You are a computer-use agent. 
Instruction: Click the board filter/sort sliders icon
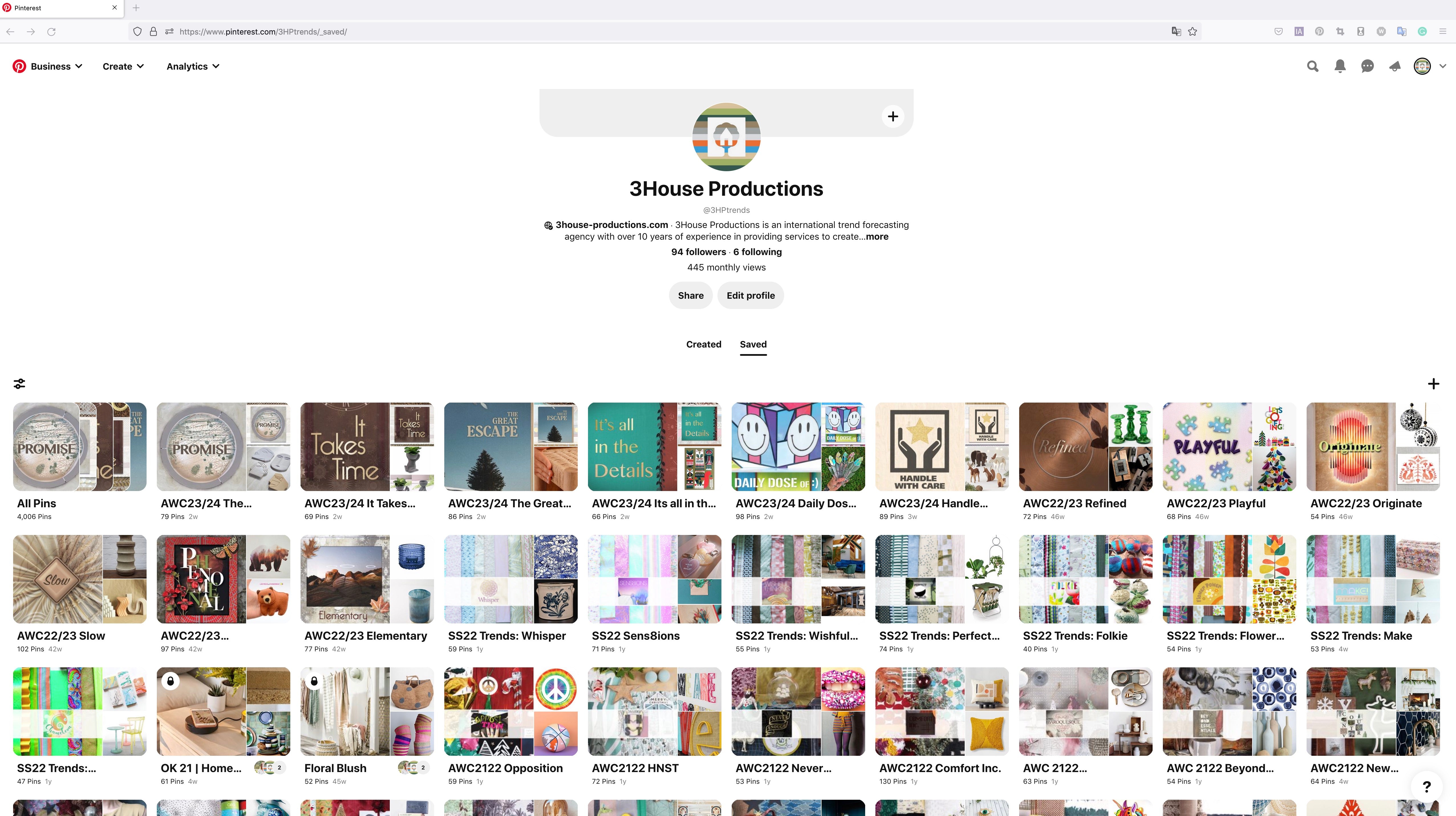pos(19,384)
